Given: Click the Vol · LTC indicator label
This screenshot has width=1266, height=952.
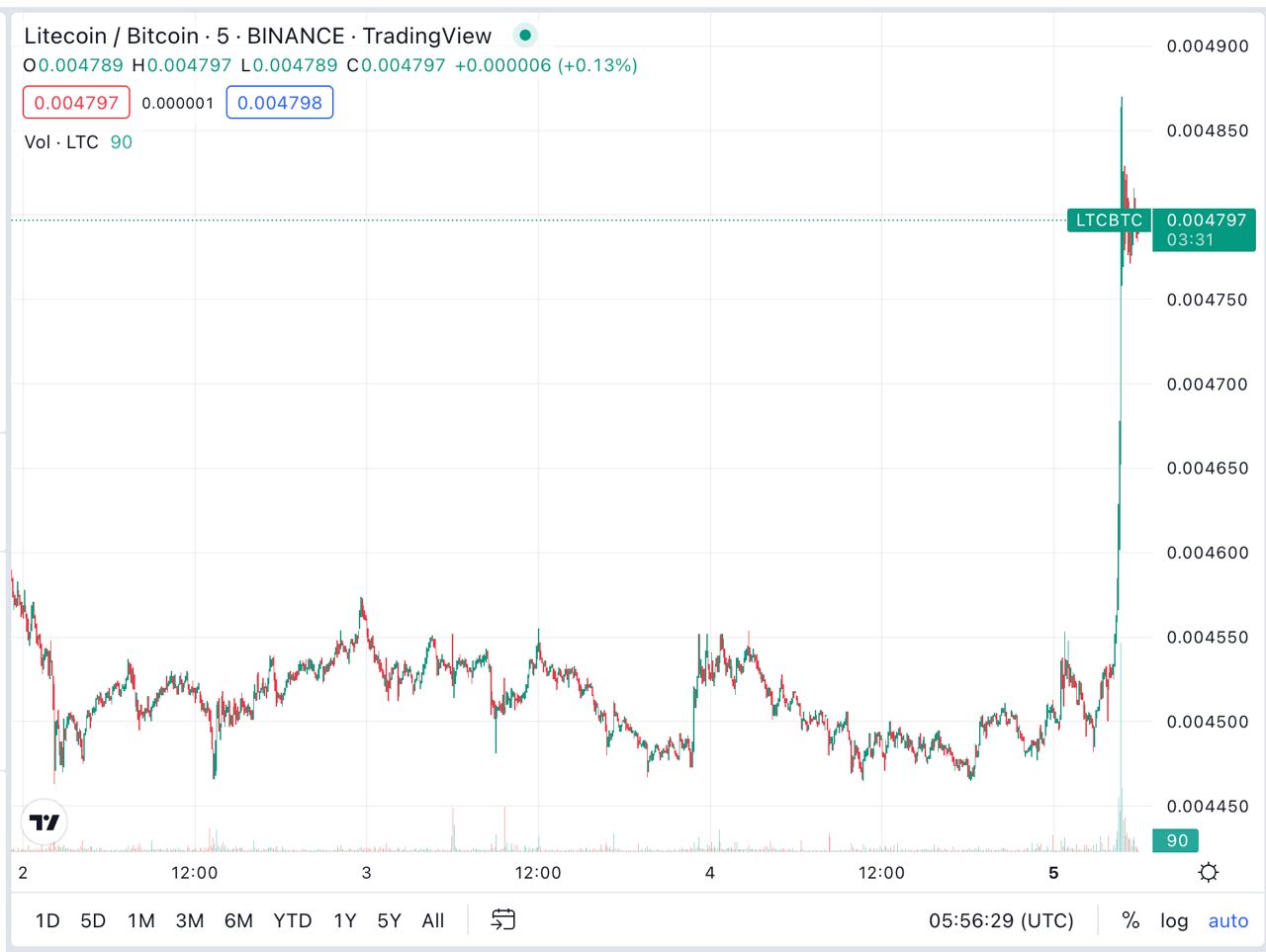Looking at the screenshot, I should tap(61, 142).
